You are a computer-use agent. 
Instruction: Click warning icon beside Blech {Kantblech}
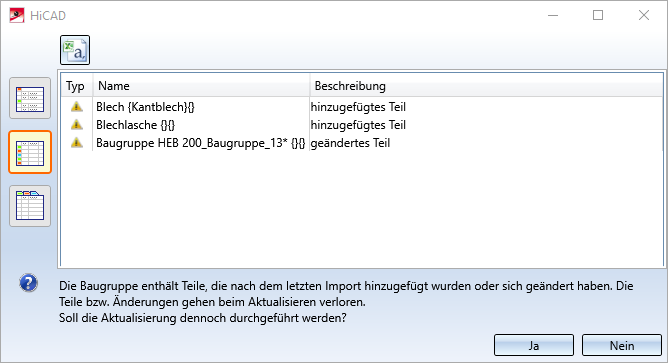pyautogui.click(x=77, y=107)
